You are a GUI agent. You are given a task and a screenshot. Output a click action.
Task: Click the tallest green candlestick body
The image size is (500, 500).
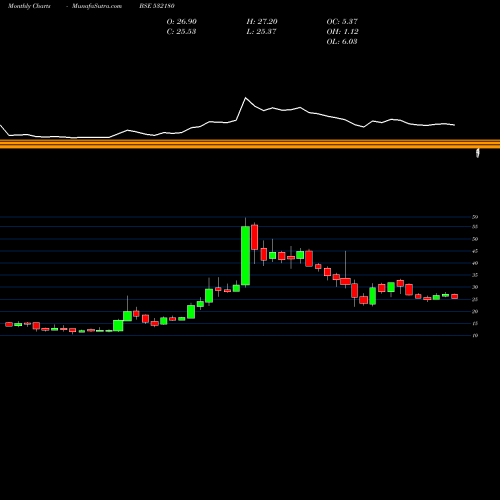tap(245, 256)
